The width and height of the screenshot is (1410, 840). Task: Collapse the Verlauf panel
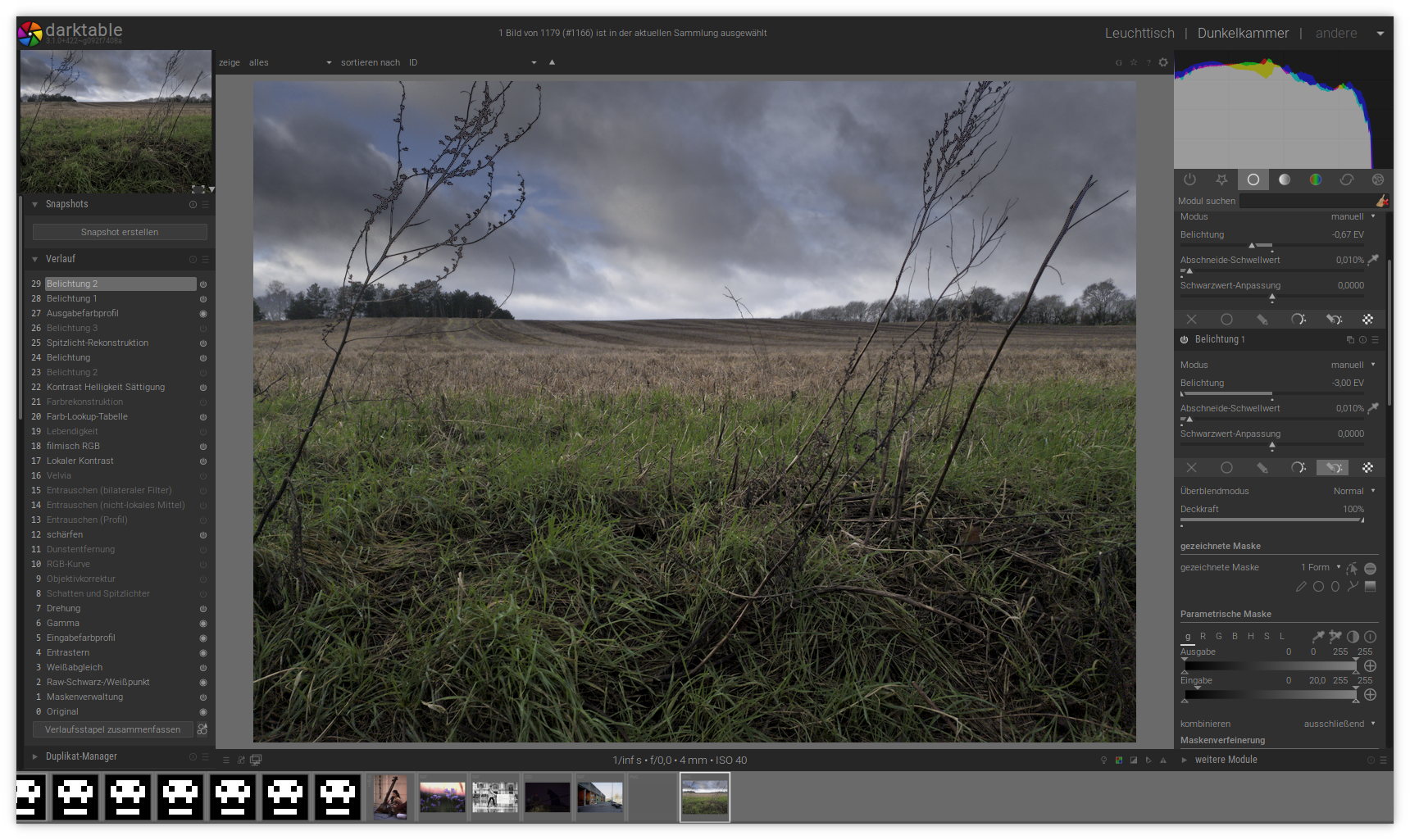35,259
